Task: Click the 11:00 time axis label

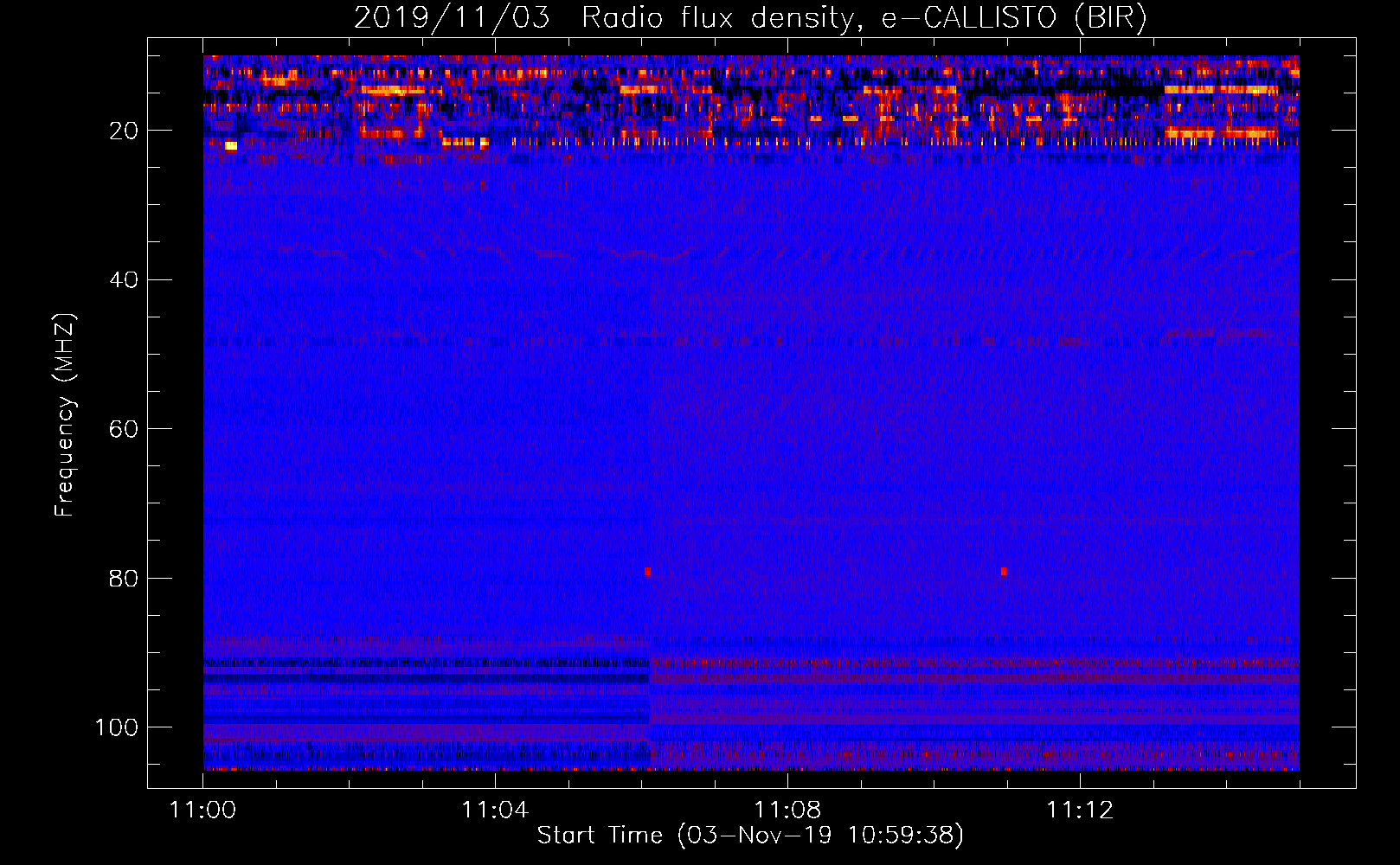Action: click(x=202, y=811)
